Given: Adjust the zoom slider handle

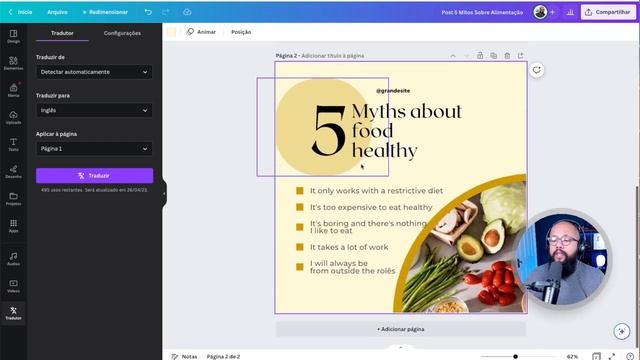Looking at the screenshot, I should [x=516, y=356].
